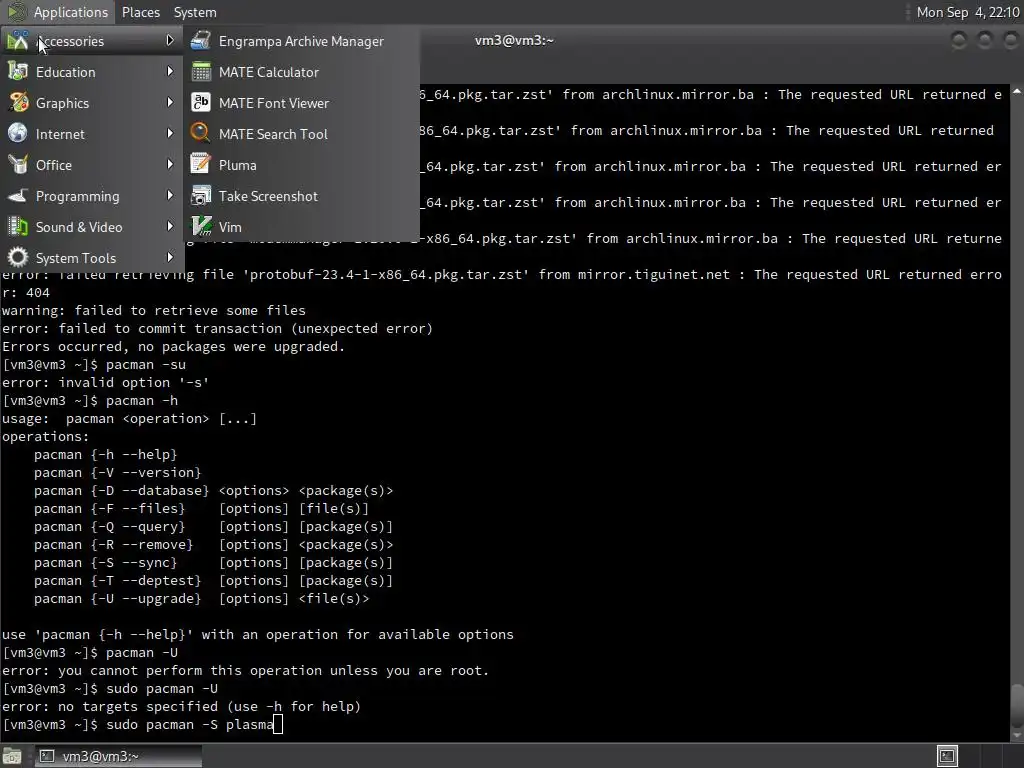Select MATE Font Viewer entry

(x=301, y=103)
